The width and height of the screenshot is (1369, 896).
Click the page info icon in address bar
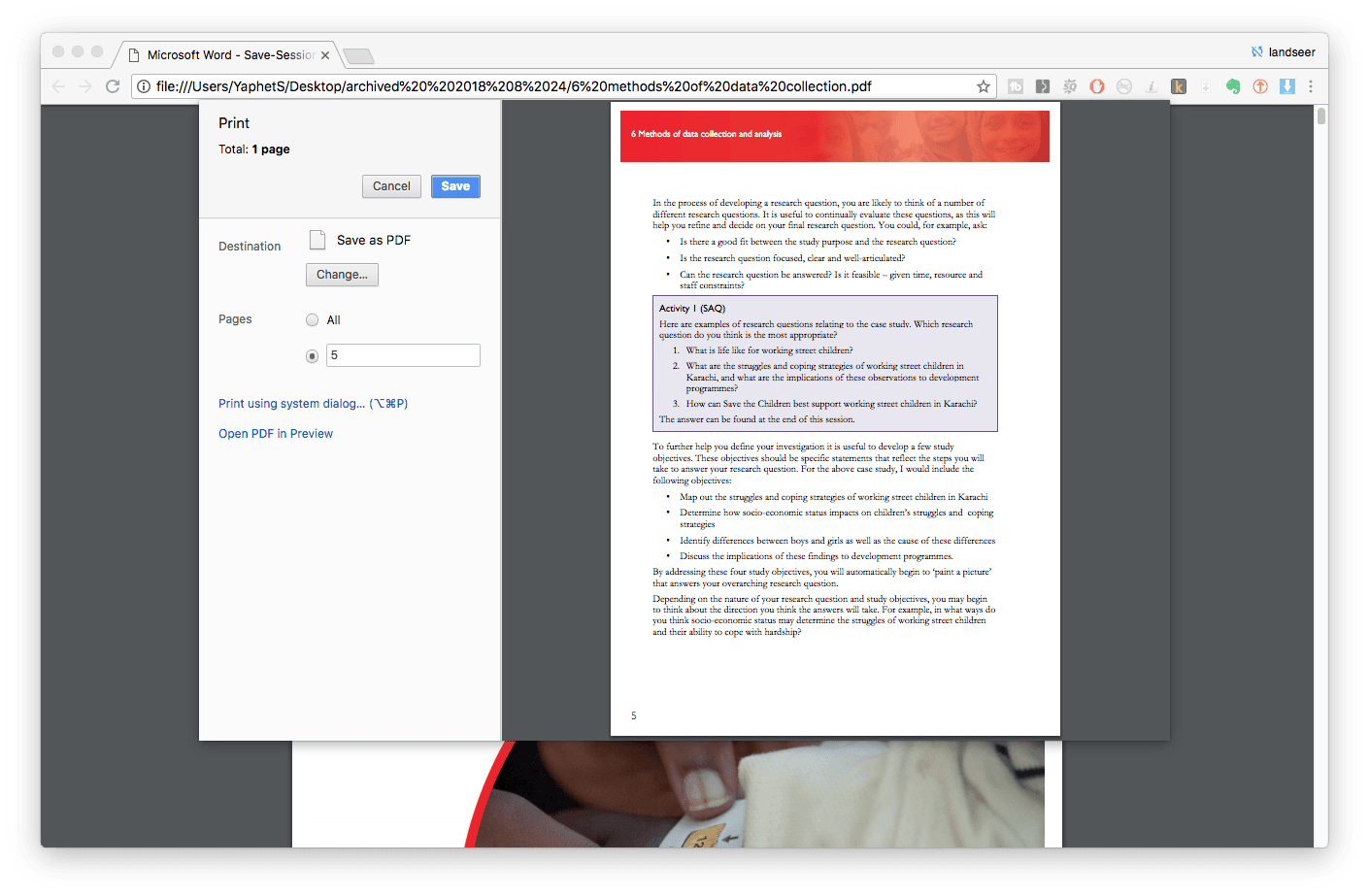point(143,85)
